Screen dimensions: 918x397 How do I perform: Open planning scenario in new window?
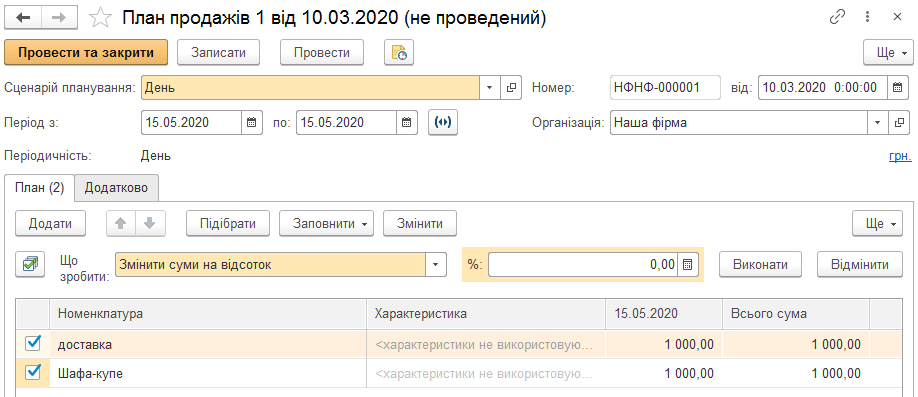(x=511, y=88)
